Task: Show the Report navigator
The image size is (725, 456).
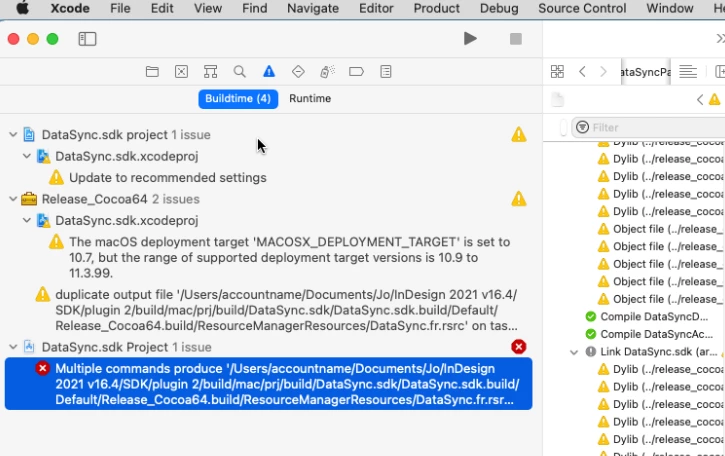Action: click(386, 72)
